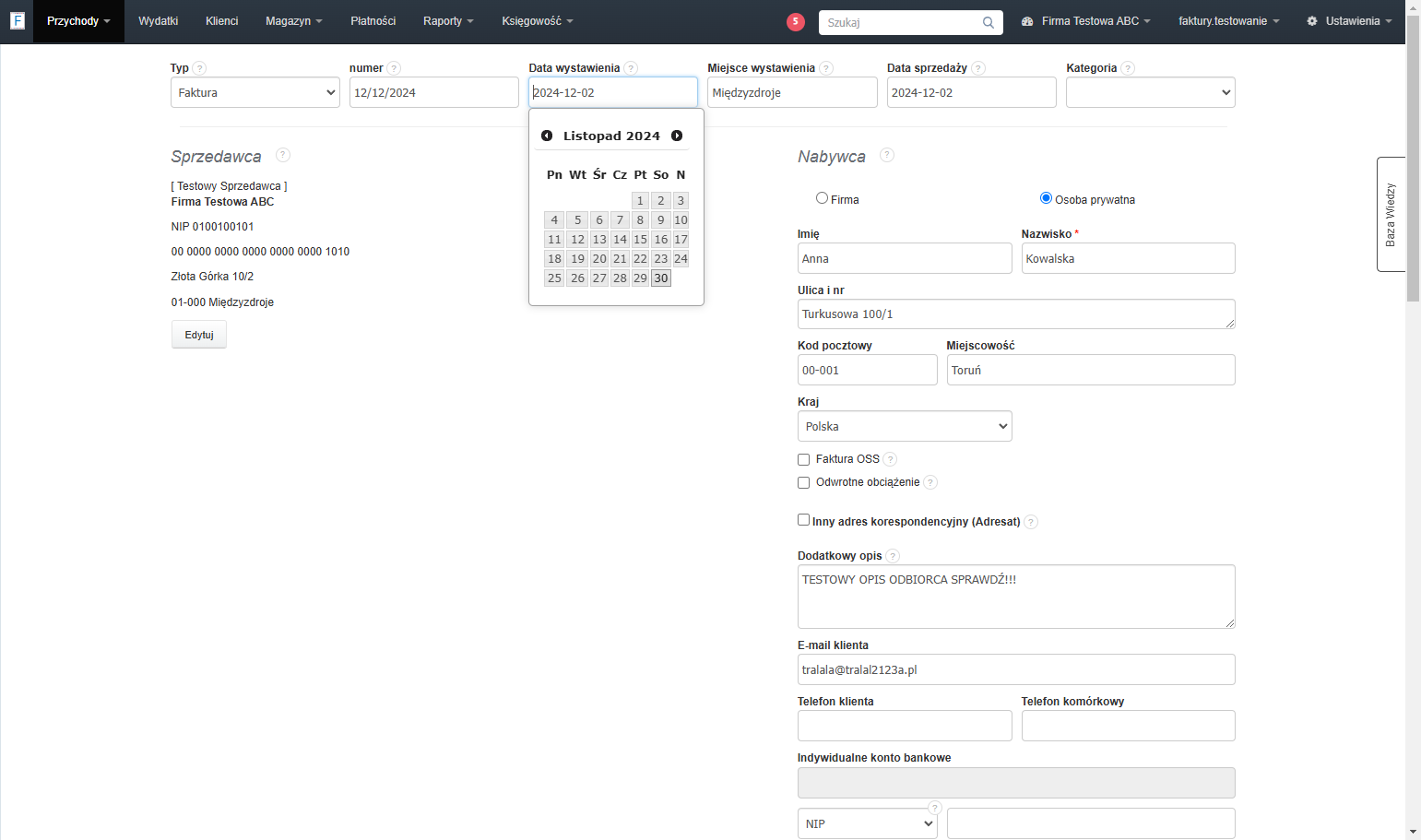Go to next month in calendar
The width and height of the screenshot is (1421, 840).
(x=677, y=136)
